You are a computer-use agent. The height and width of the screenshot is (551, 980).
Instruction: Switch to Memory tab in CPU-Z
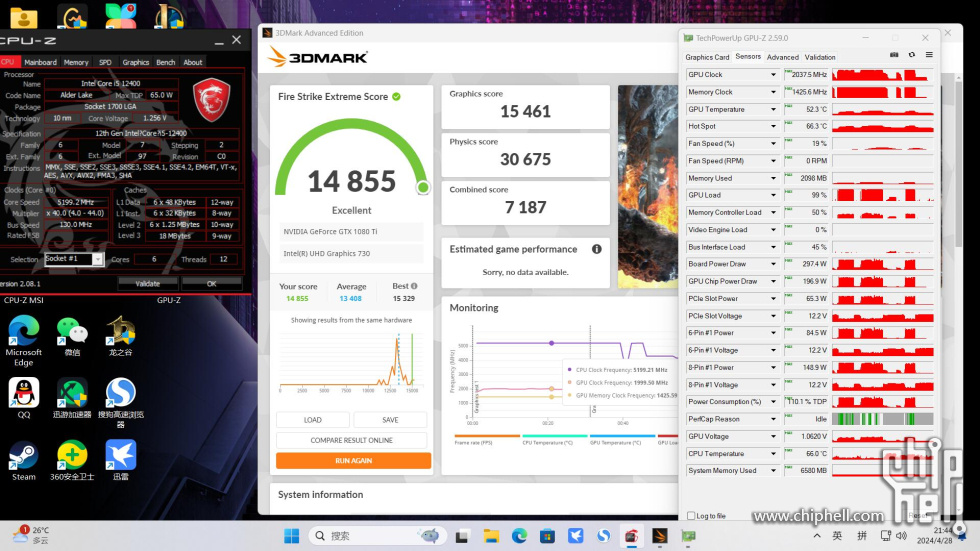click(x=76, y=62)
